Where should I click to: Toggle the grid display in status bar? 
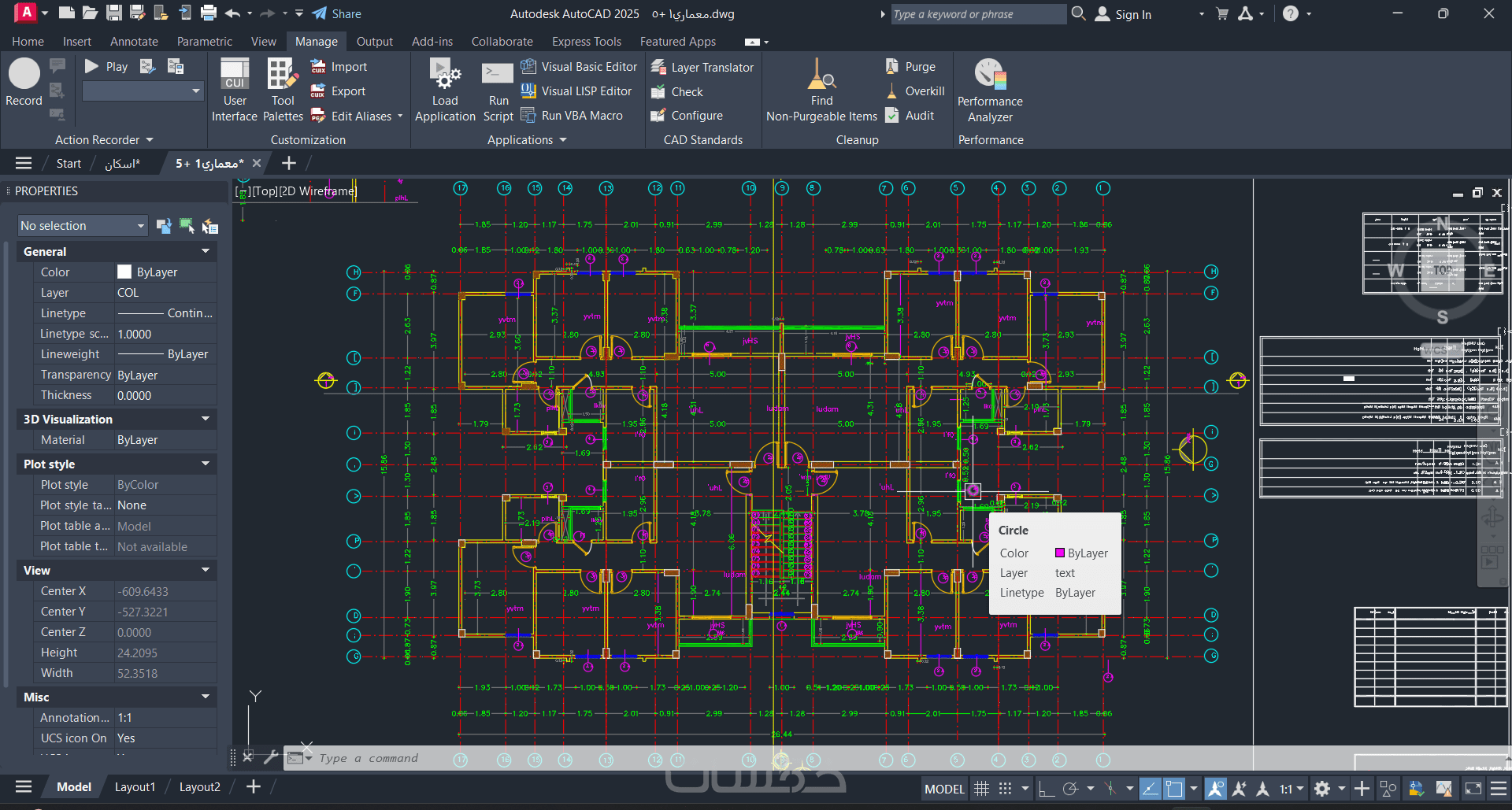point(981,788)
